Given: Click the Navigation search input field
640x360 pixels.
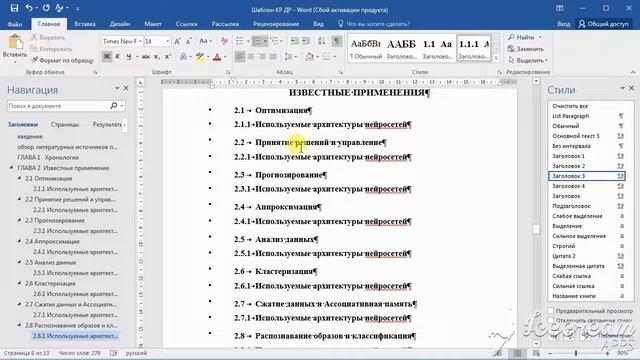Looking at the screenshot, I should tap(58, 106).
